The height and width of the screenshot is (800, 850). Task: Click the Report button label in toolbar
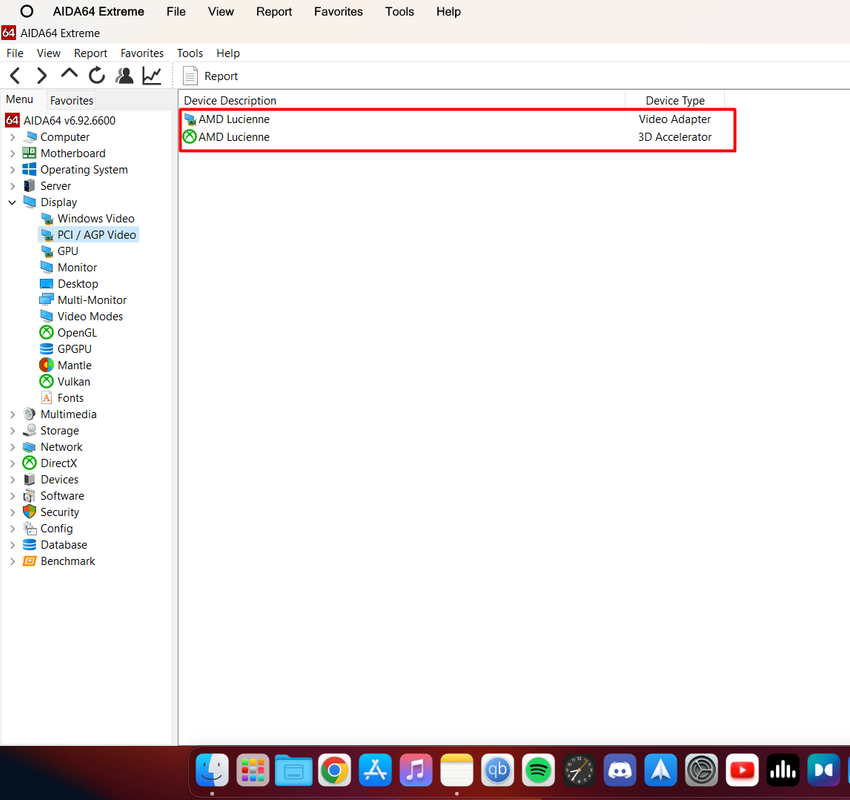pos(221,76)
